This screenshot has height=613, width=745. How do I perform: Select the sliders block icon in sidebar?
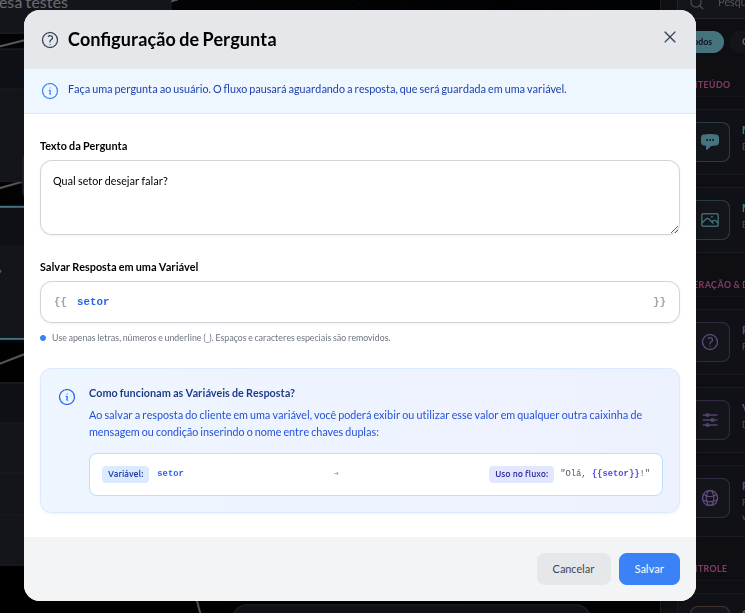[710, 420]
